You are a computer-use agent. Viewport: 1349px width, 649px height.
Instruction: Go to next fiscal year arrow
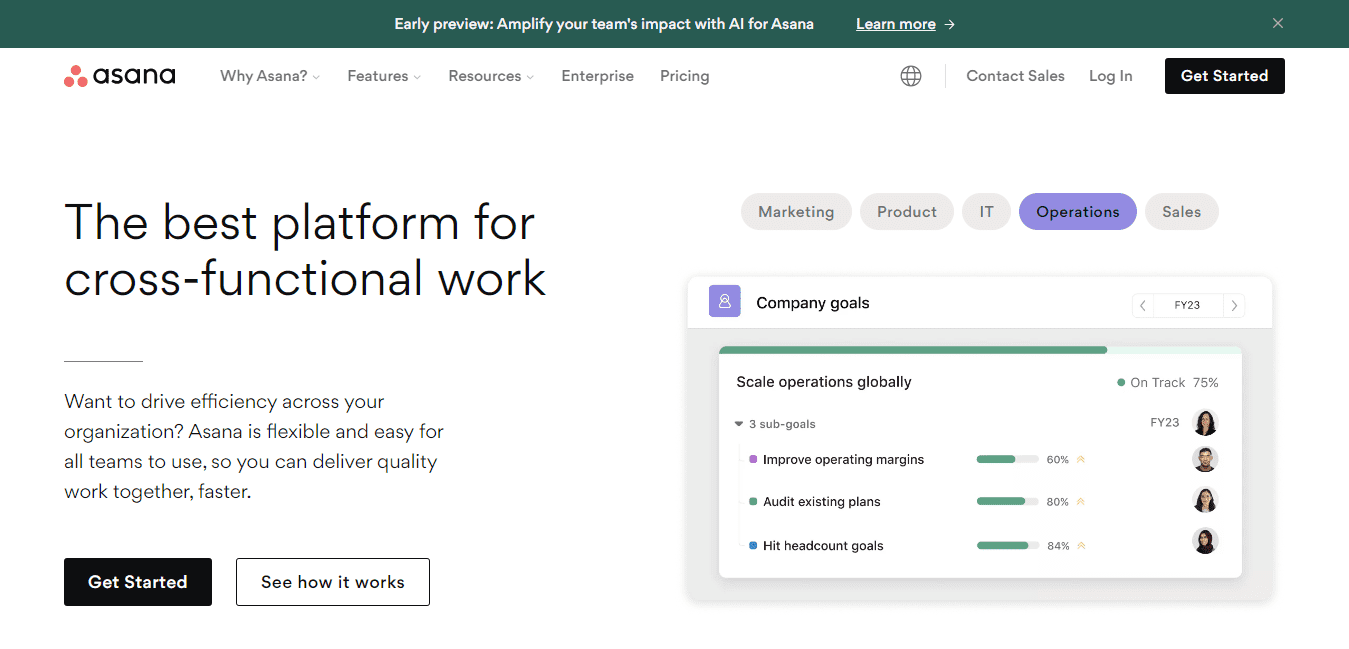(x=1234, y=306)
